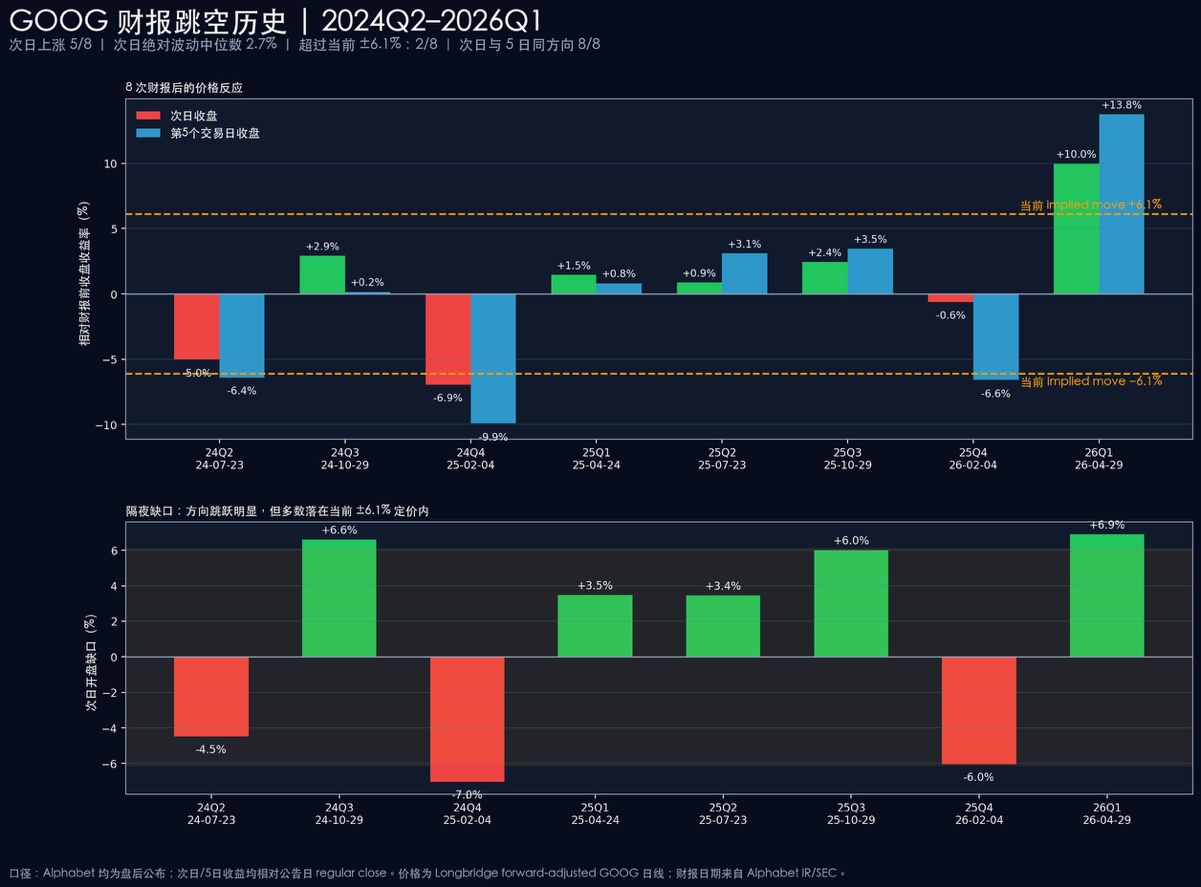Click the 当前 implied move −6.1% annotation

[x=1091, y=382]
